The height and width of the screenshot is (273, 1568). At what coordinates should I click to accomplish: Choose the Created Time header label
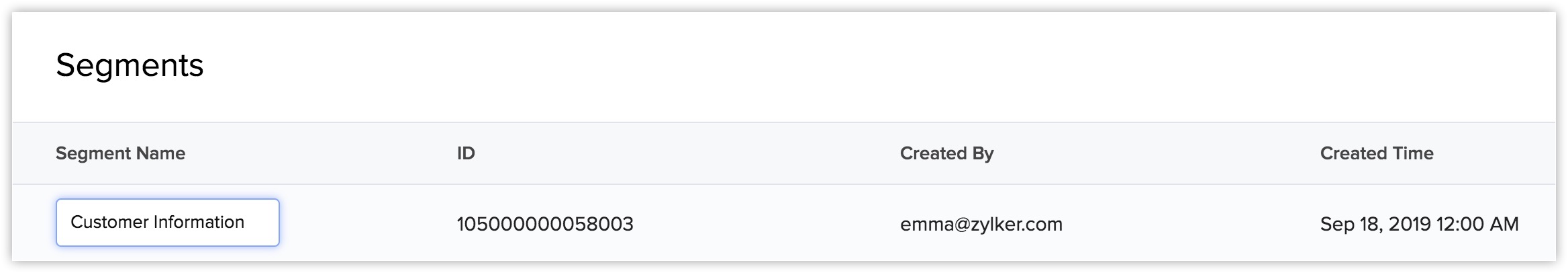tap(1377, 153)
